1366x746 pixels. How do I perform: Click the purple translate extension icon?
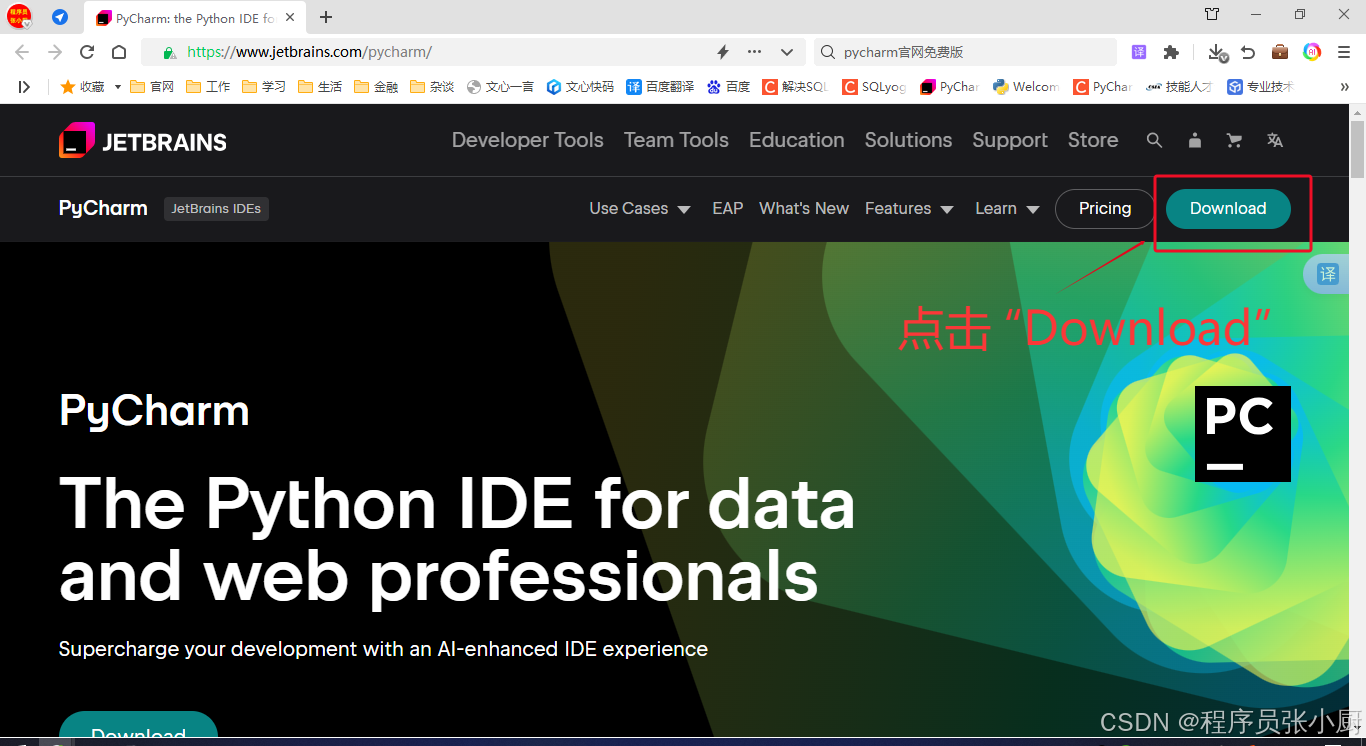tap(1139, 52)
